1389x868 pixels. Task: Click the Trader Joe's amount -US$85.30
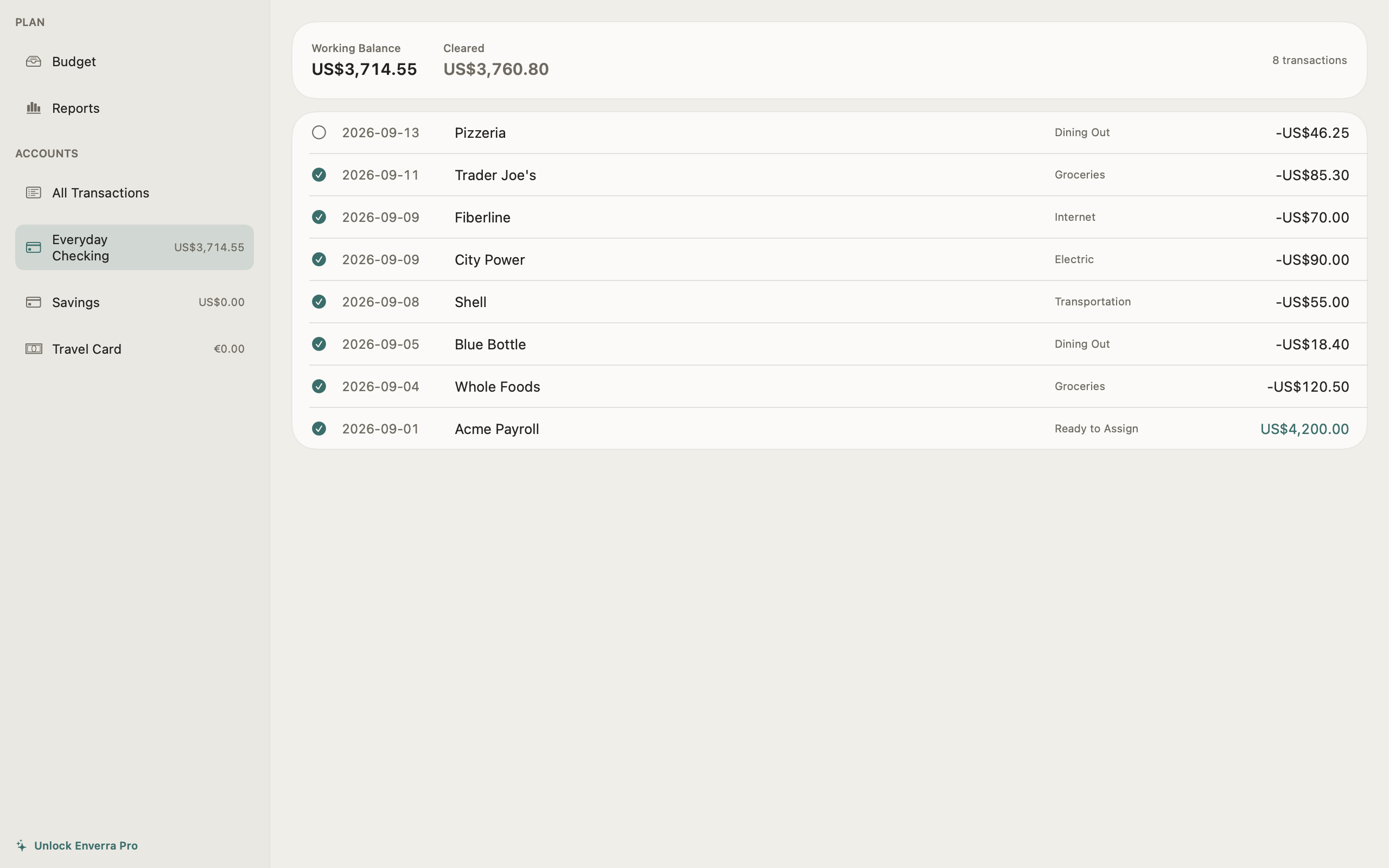[x=1312, y=175]
